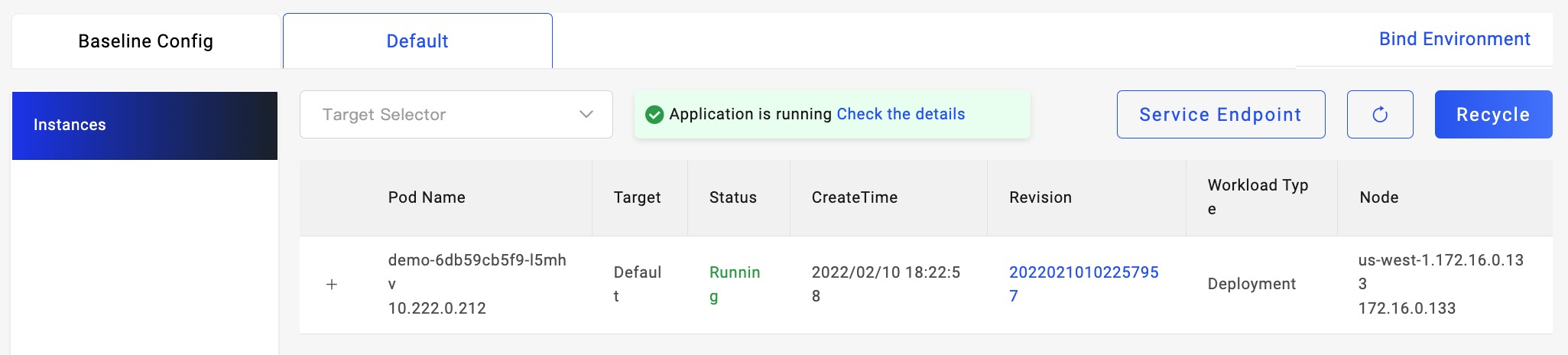Viewport: 1568px width, 355px height.
Task: Open revision 20220210102257957 link
Action: pos(1083,284)
